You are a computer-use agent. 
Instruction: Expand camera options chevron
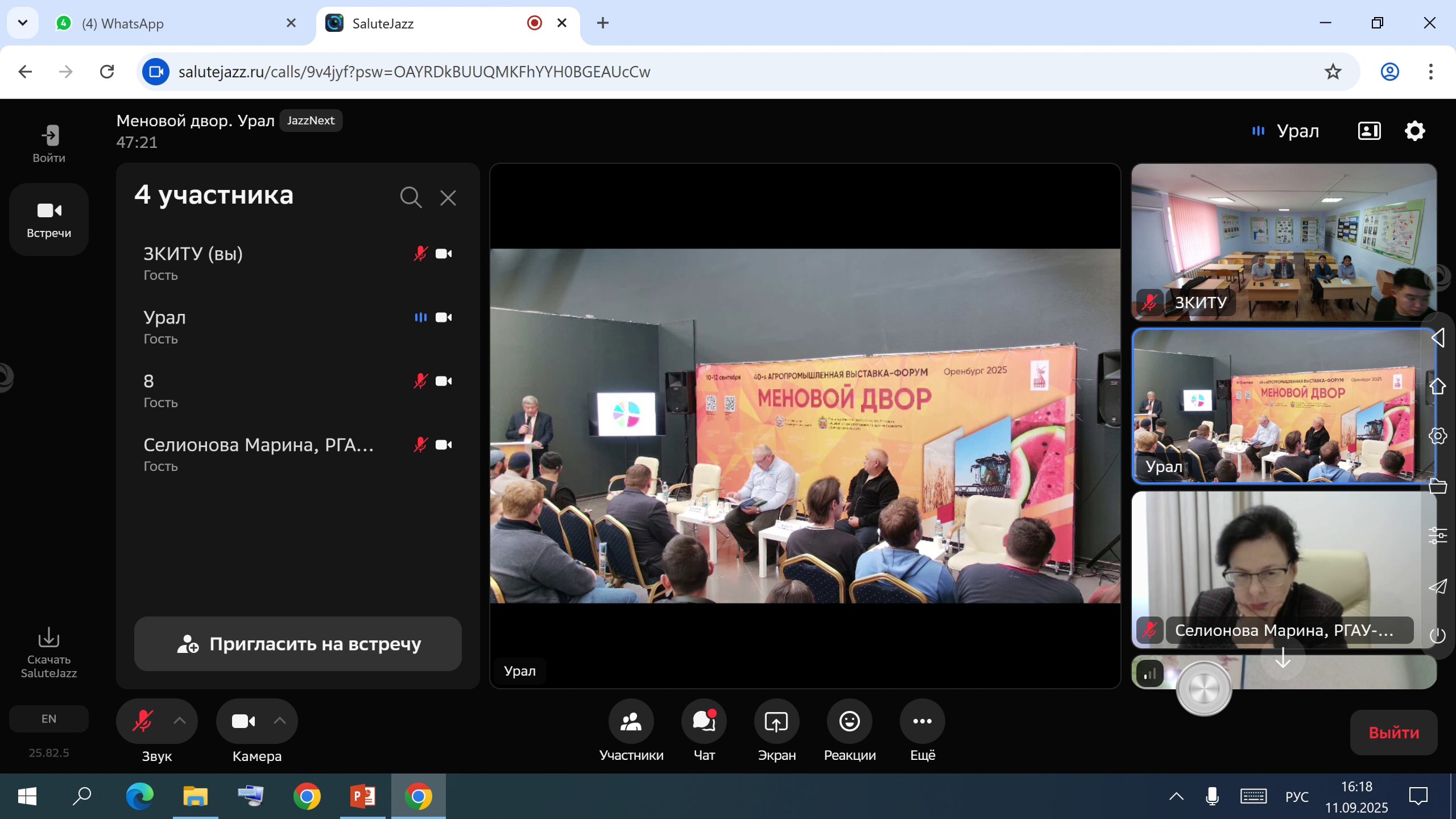pos(279,721)
